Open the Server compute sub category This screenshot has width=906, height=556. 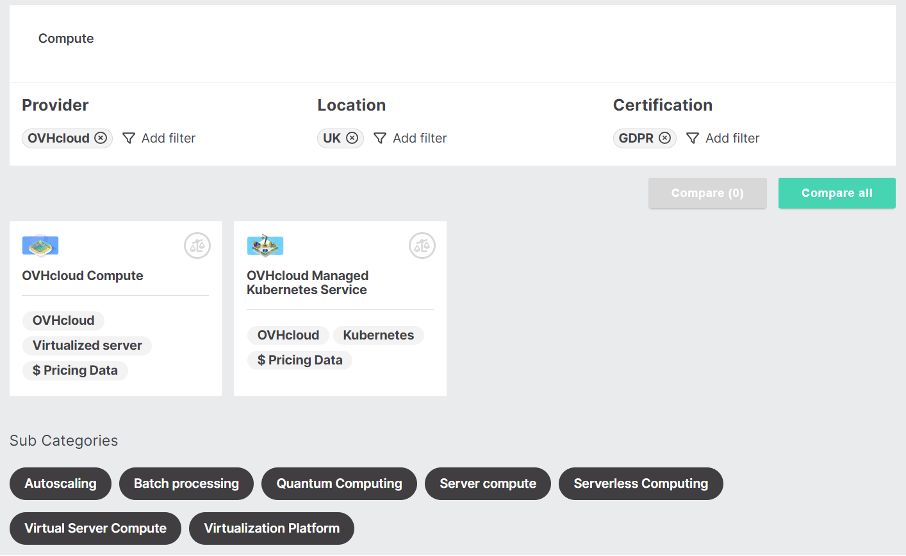pyautogui.click(x=488, y=483)
